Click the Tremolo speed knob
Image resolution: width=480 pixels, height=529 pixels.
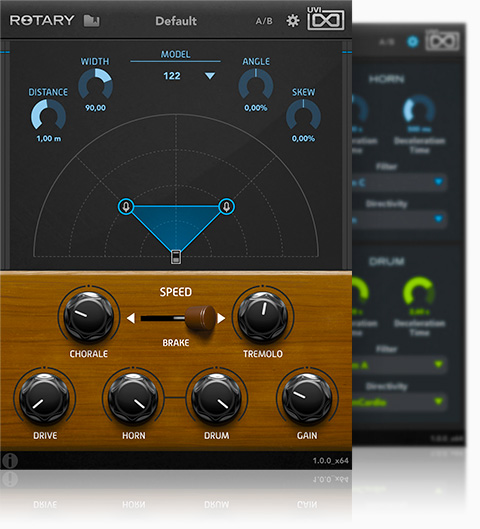pyautogui.click(x=263, y=316)
